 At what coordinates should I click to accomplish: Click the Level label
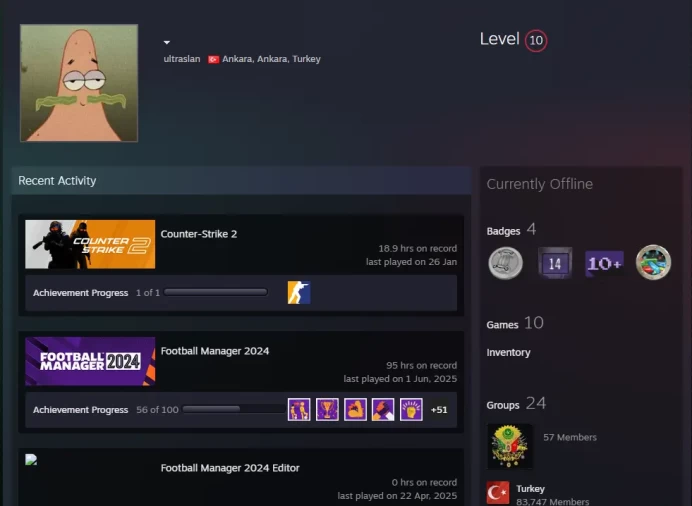pyautogui.click(x=500, y=39)
